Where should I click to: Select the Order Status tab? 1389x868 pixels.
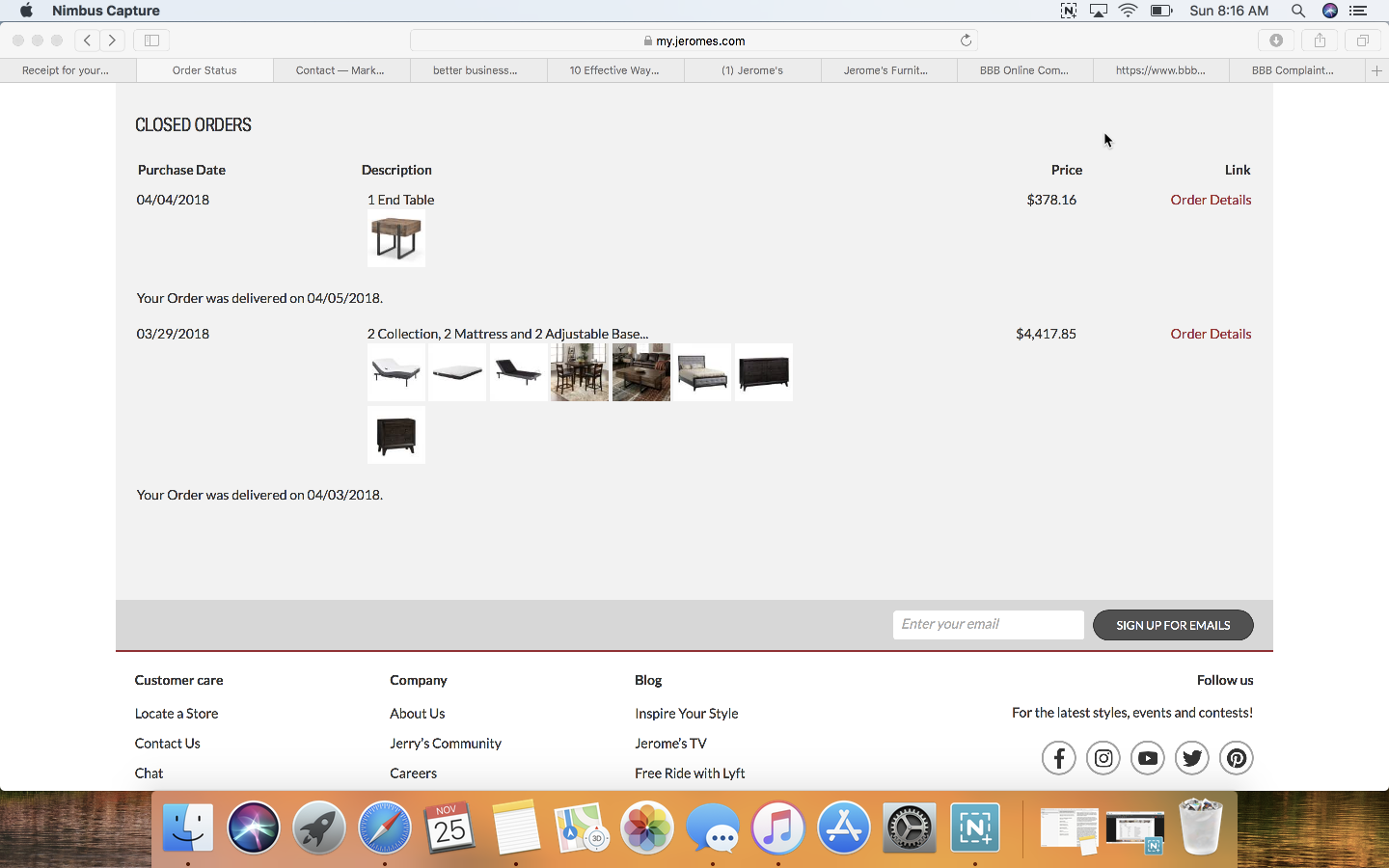[204, 70]
